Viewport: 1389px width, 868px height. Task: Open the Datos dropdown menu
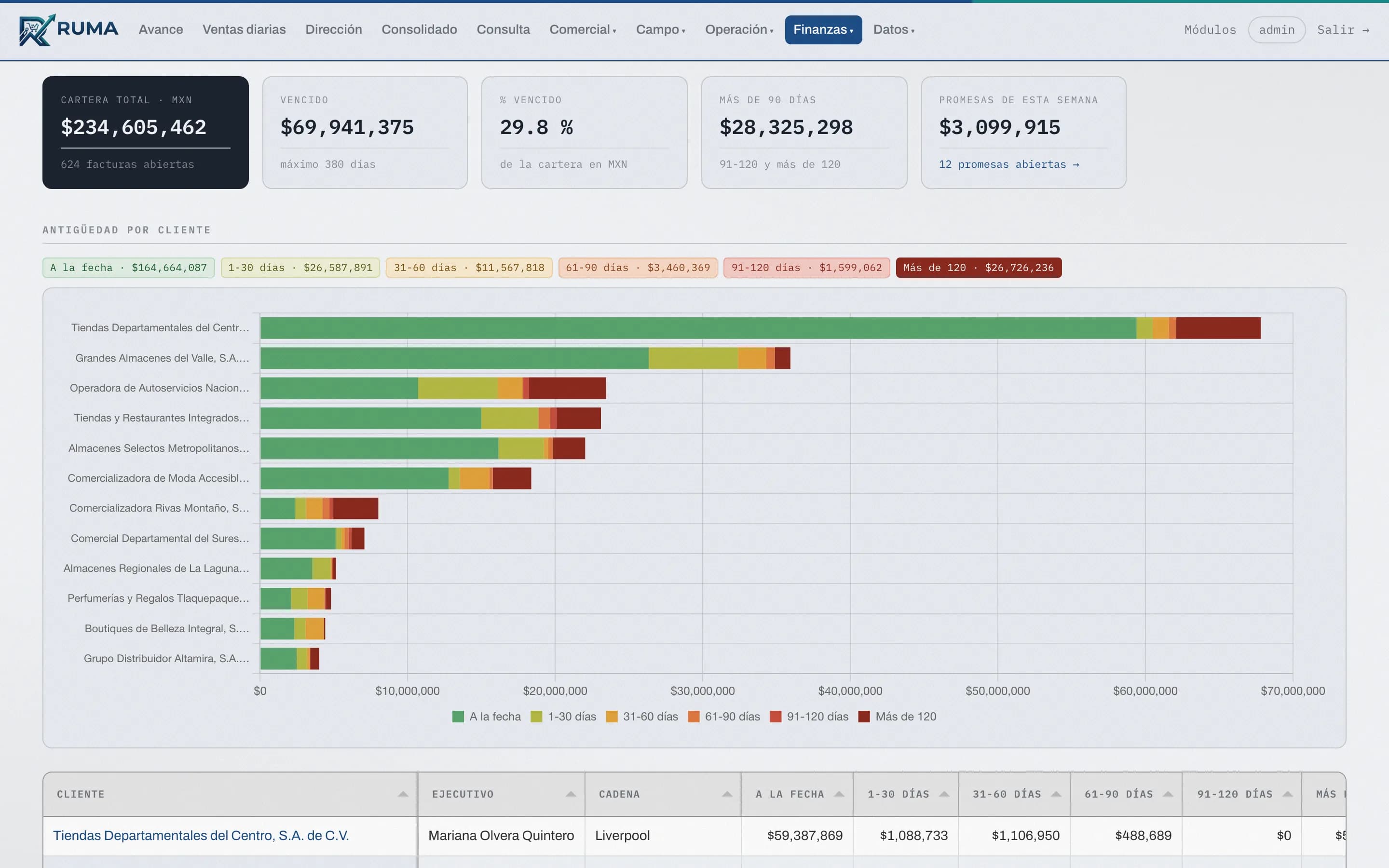[x=894, y=30]
